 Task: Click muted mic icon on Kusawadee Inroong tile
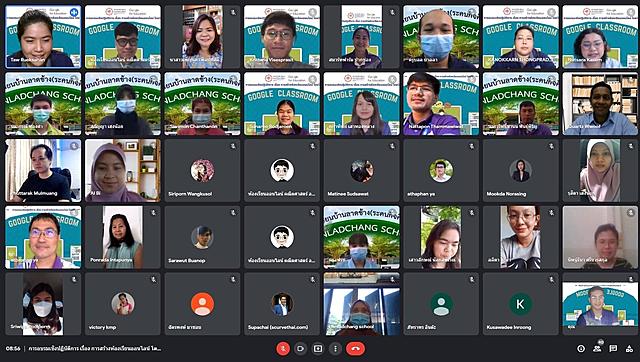coord(551,280)
